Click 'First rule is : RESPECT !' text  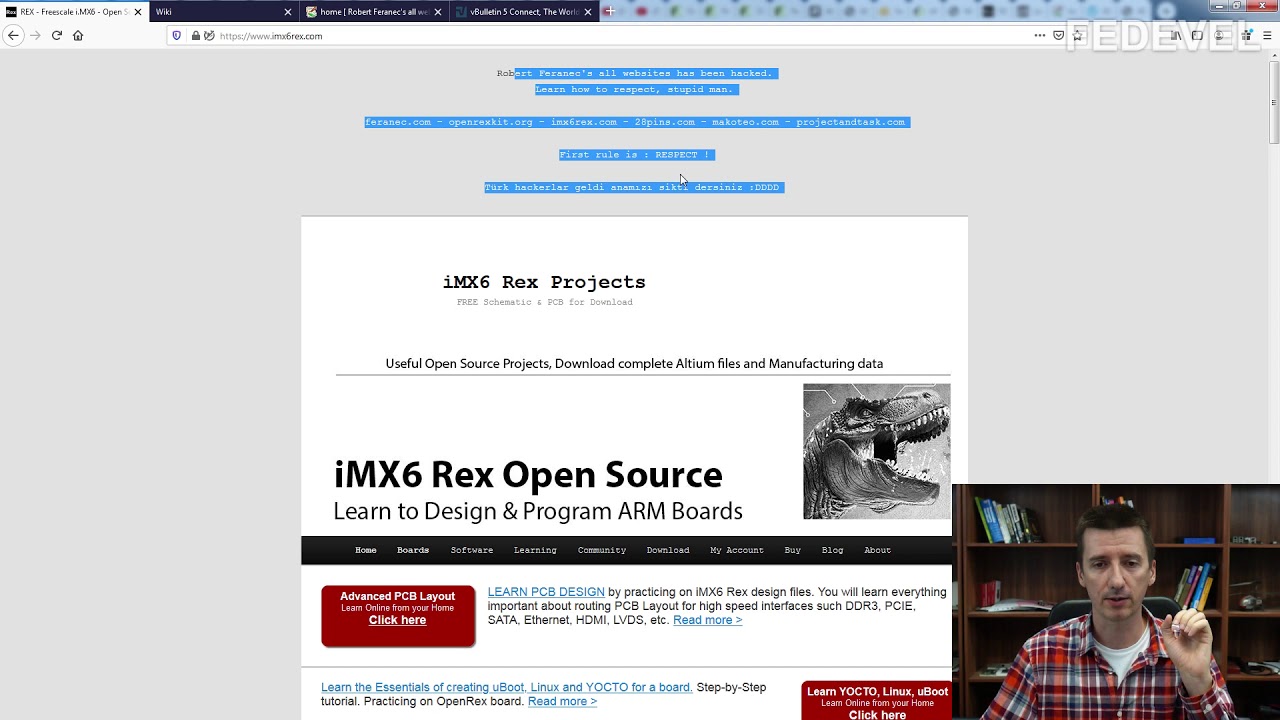pyautogui.click(x=636, y=155)
